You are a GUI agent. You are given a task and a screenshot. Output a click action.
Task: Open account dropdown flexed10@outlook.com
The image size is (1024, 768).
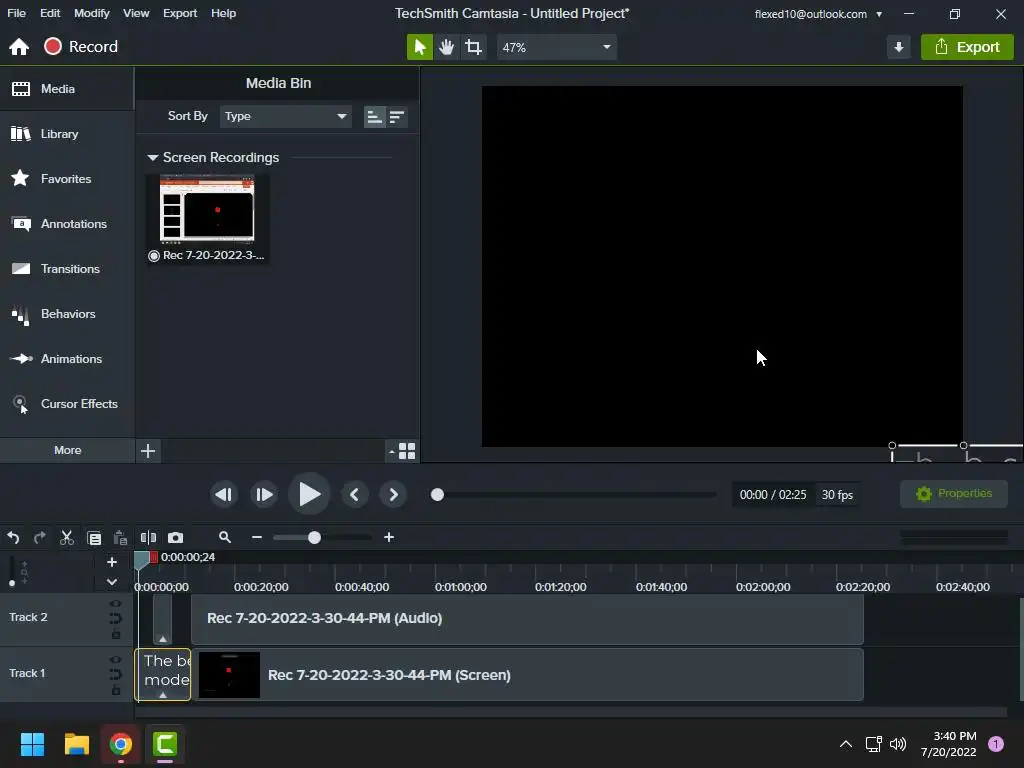coord(818,14)
